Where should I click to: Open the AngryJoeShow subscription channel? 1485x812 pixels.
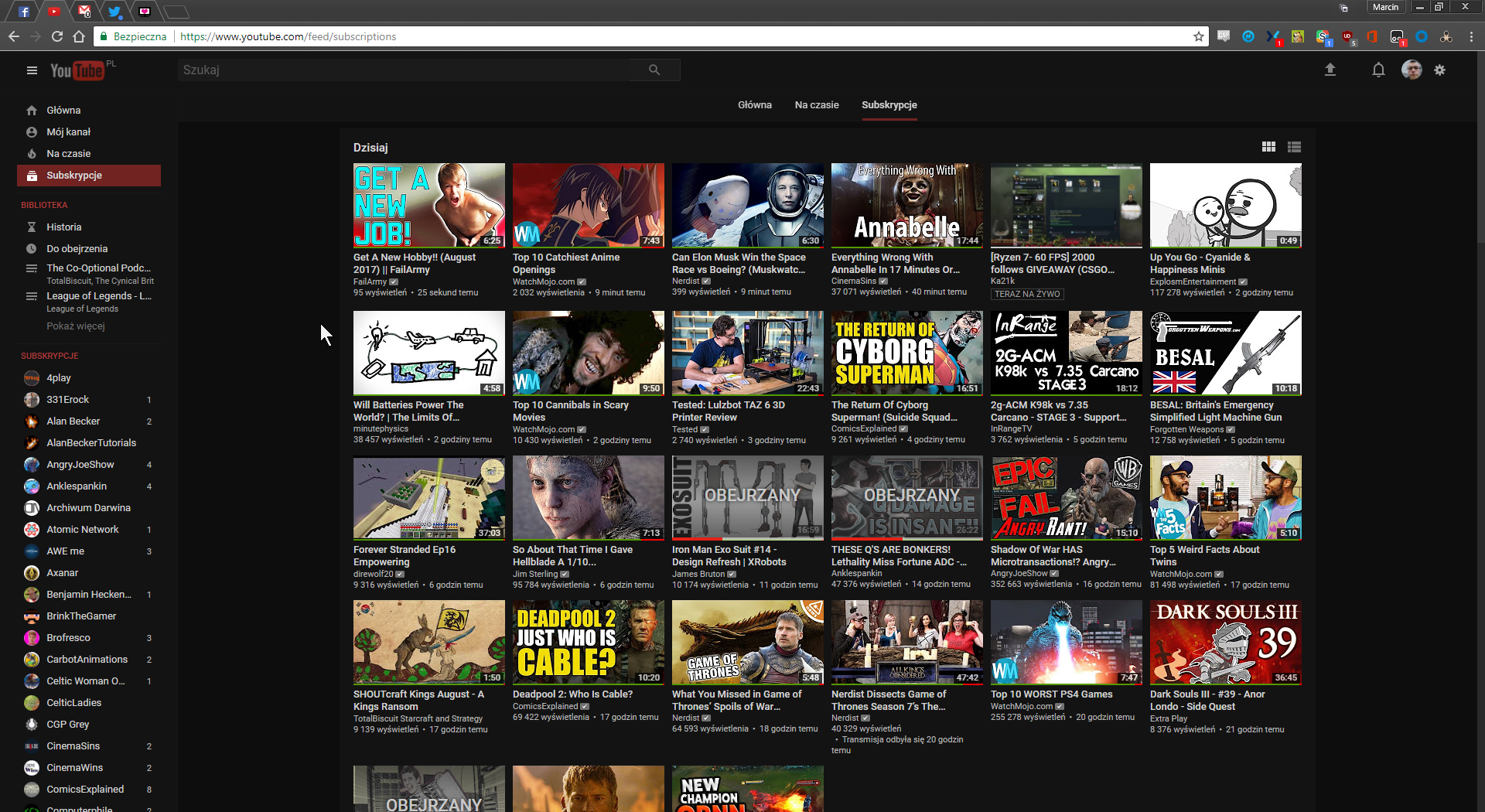(80, 465)
